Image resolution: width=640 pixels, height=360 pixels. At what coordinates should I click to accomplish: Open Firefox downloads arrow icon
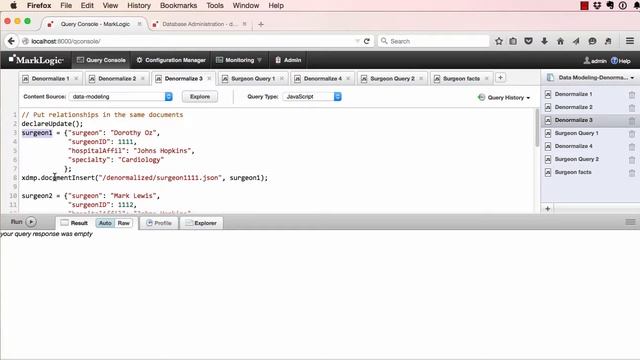[544, 41]
